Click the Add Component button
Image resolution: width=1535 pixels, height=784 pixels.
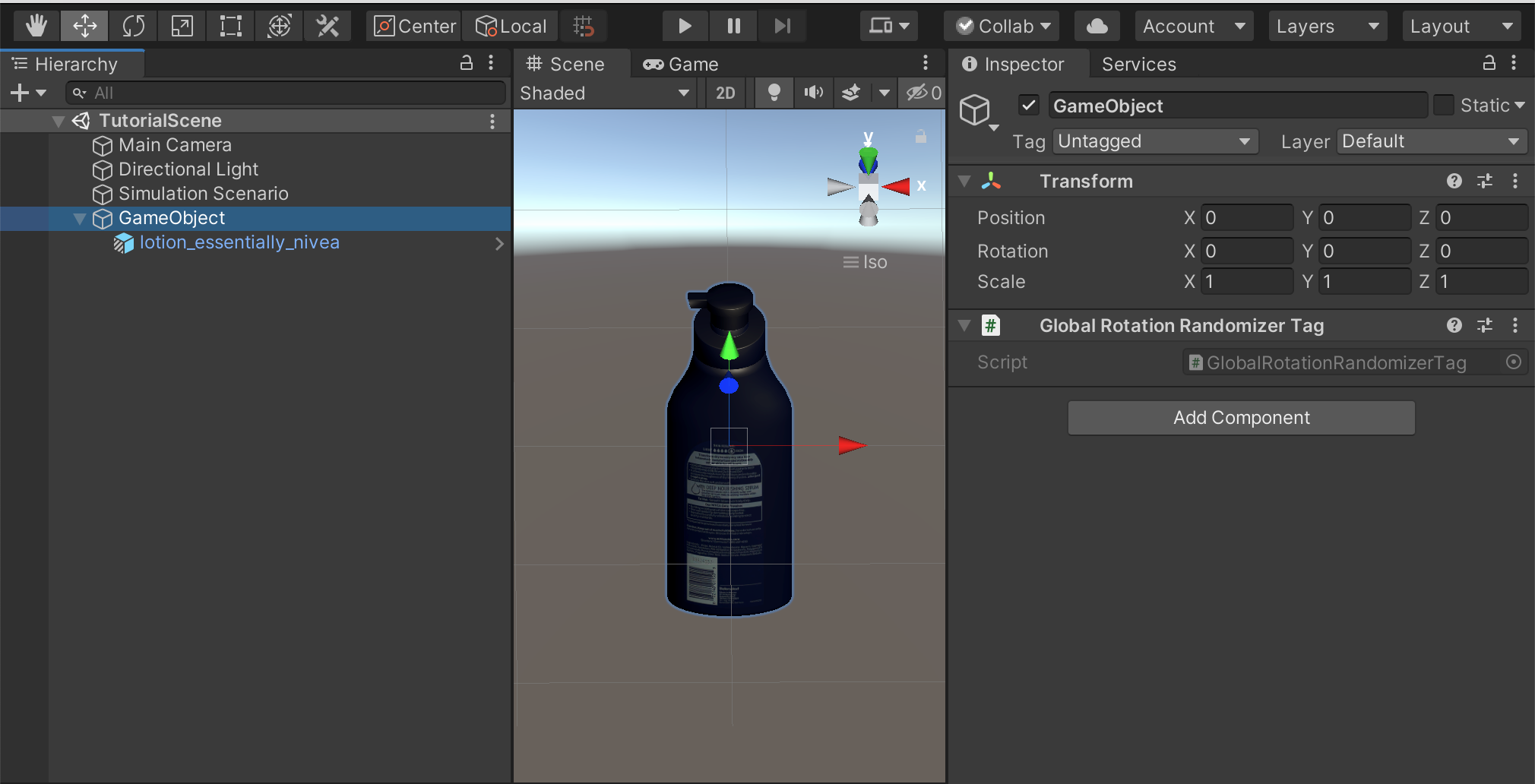[1240, 417]
